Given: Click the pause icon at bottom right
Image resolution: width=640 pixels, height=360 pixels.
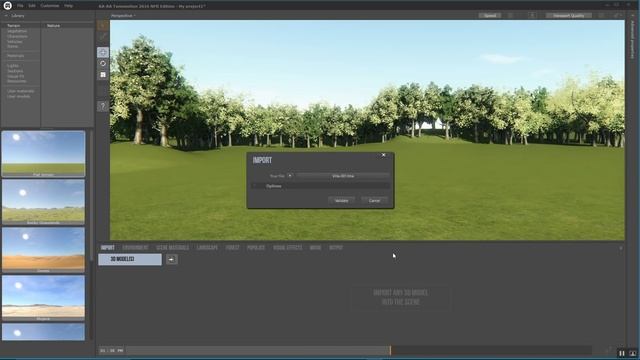Looking at the screenshot, I should [622, 353].
